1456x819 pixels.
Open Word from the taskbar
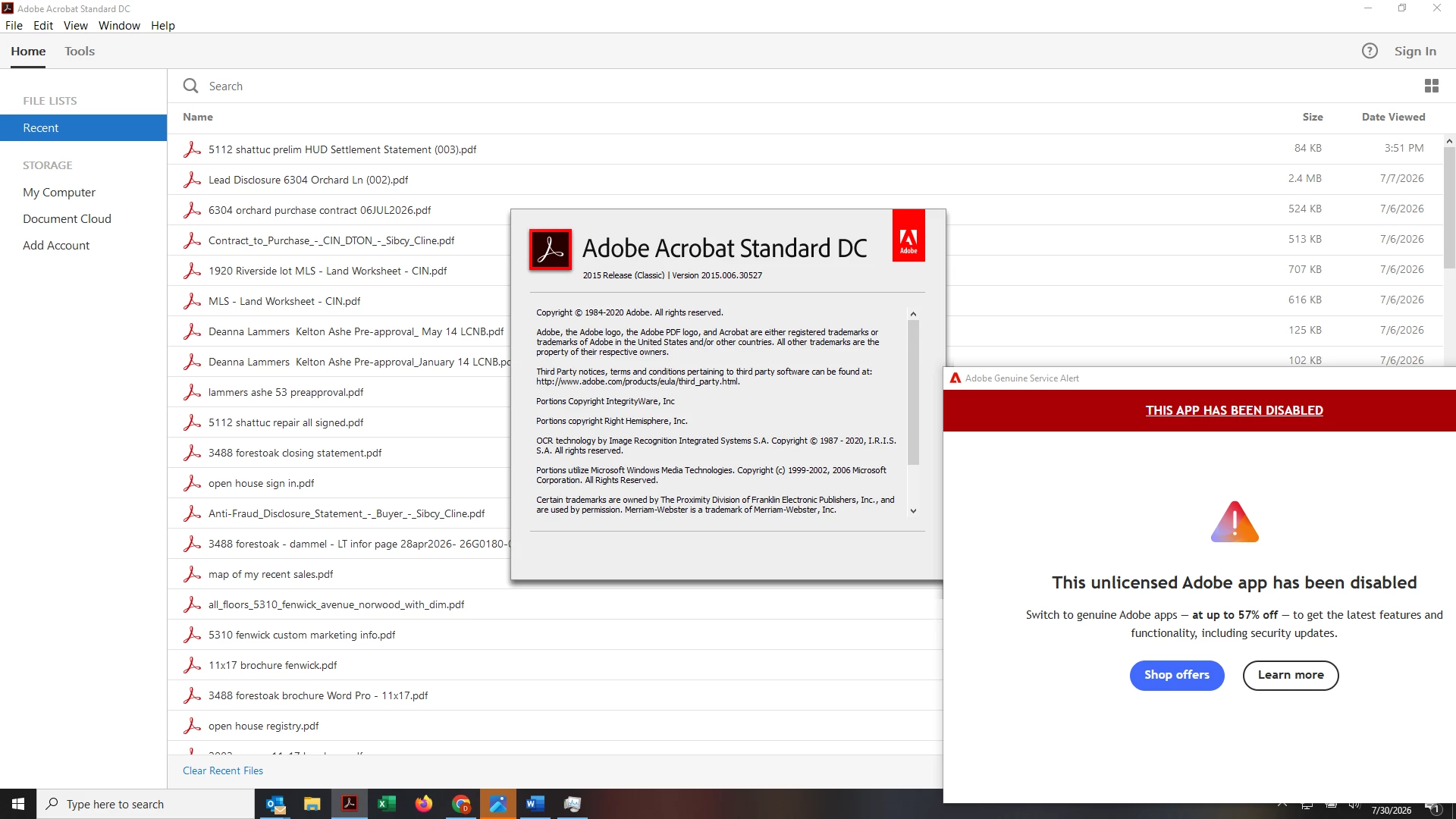tap(535, 804)
